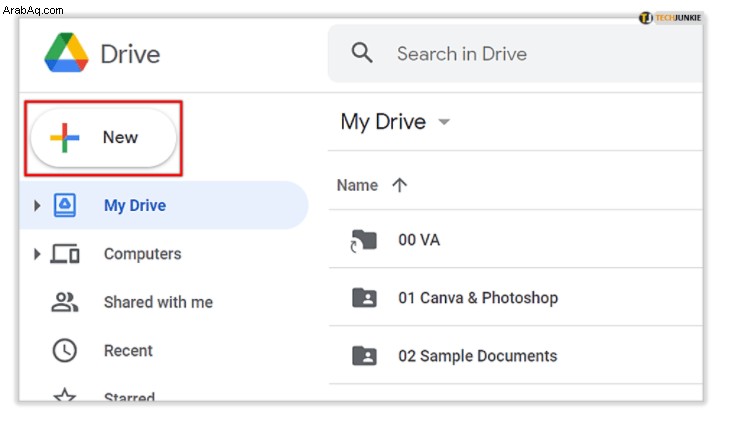Click the Google Drive logo

[x=67, y=53]
